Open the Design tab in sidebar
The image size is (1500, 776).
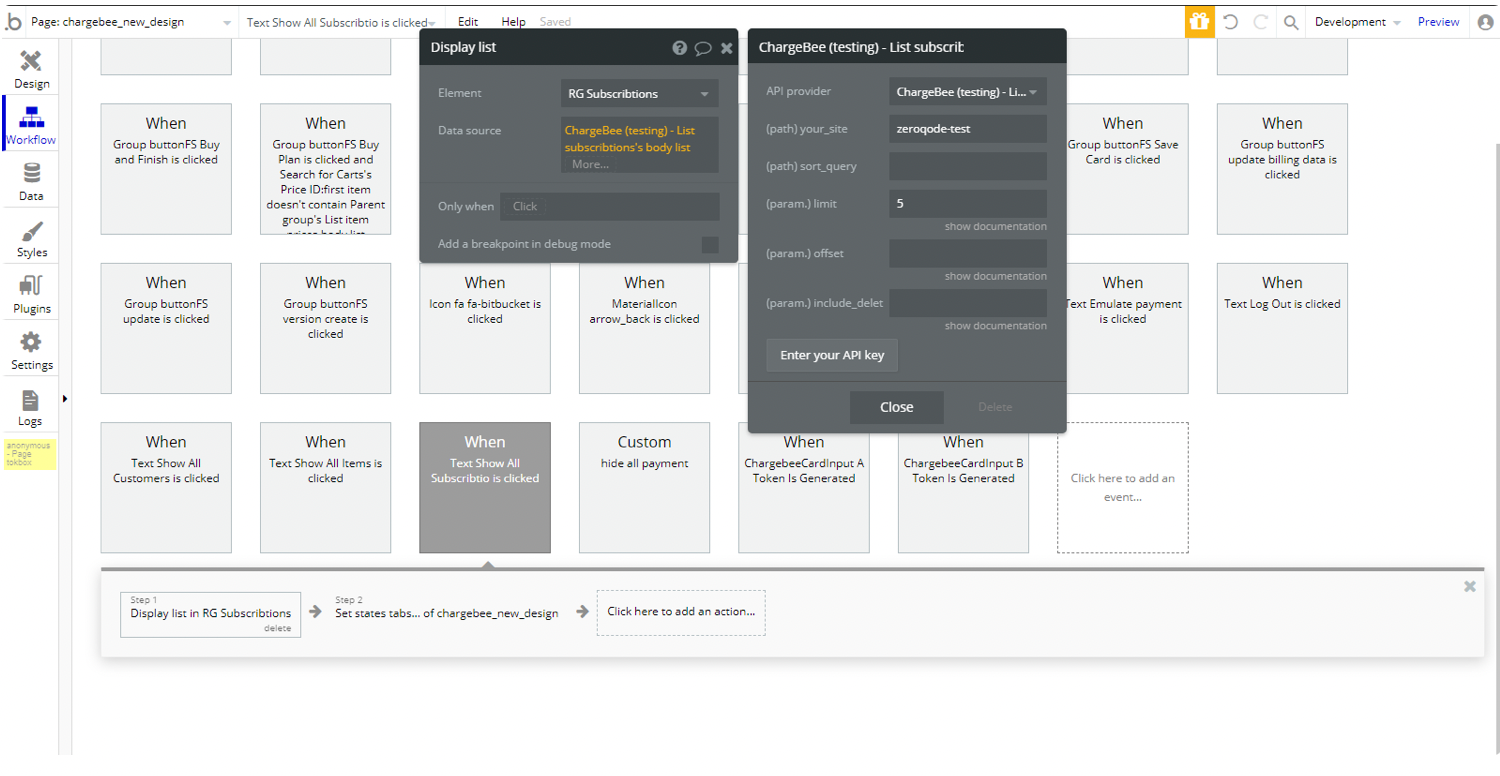point(31,69)
